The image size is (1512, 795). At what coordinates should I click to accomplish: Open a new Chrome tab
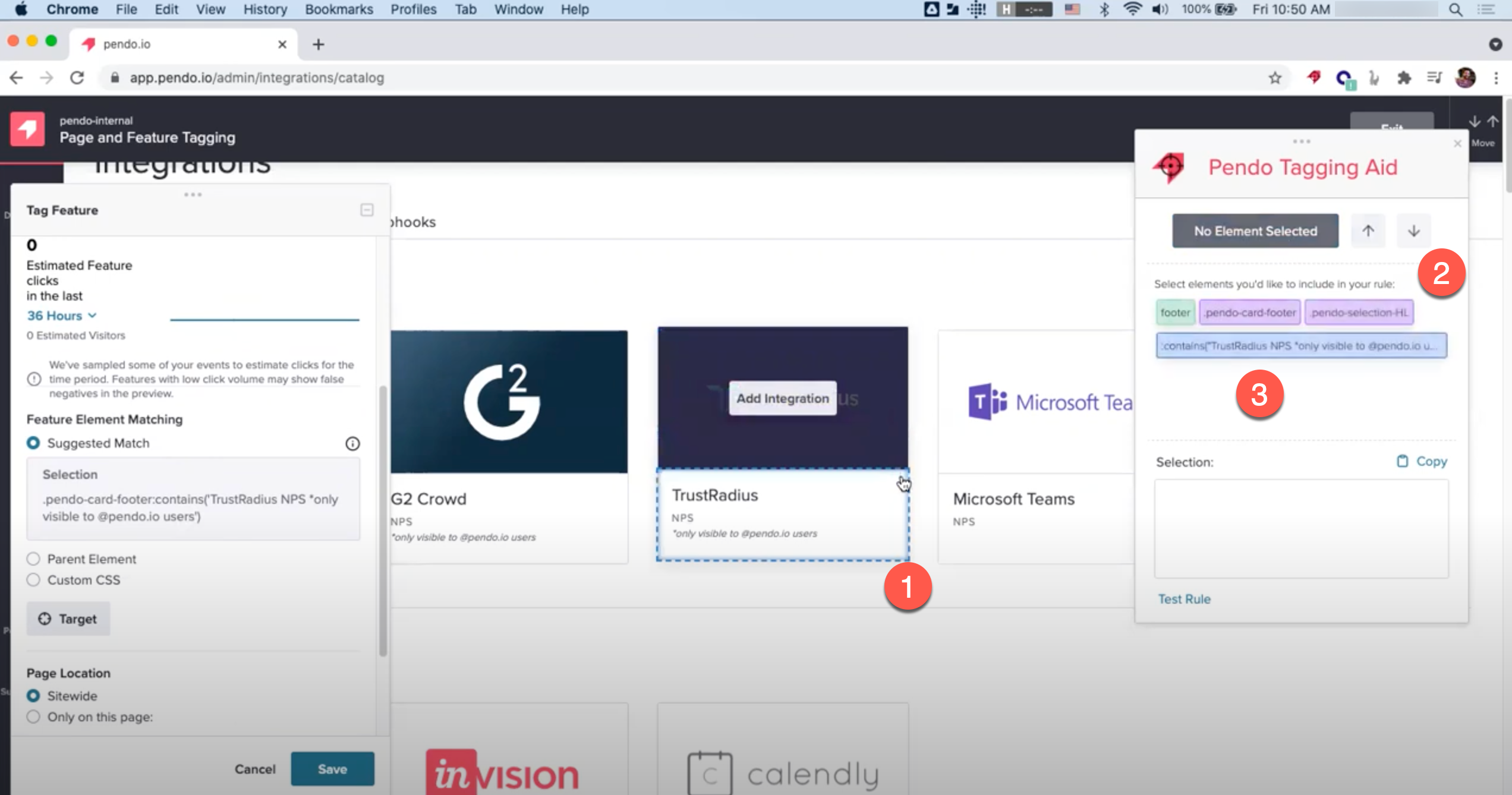(x=319, y=45)
